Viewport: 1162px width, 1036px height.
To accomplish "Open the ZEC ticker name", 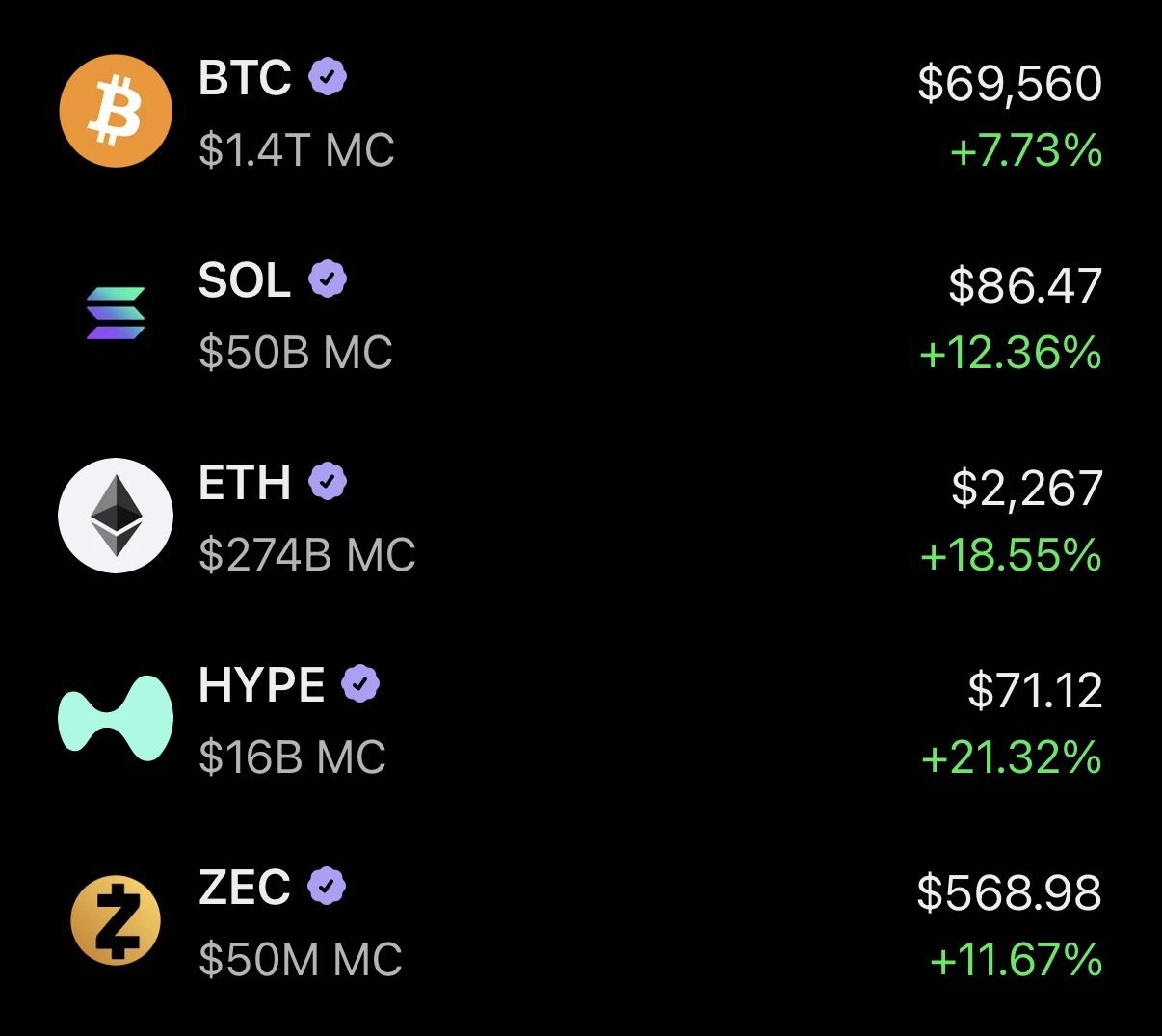I will pyautogui.click(x=245, y=888).
